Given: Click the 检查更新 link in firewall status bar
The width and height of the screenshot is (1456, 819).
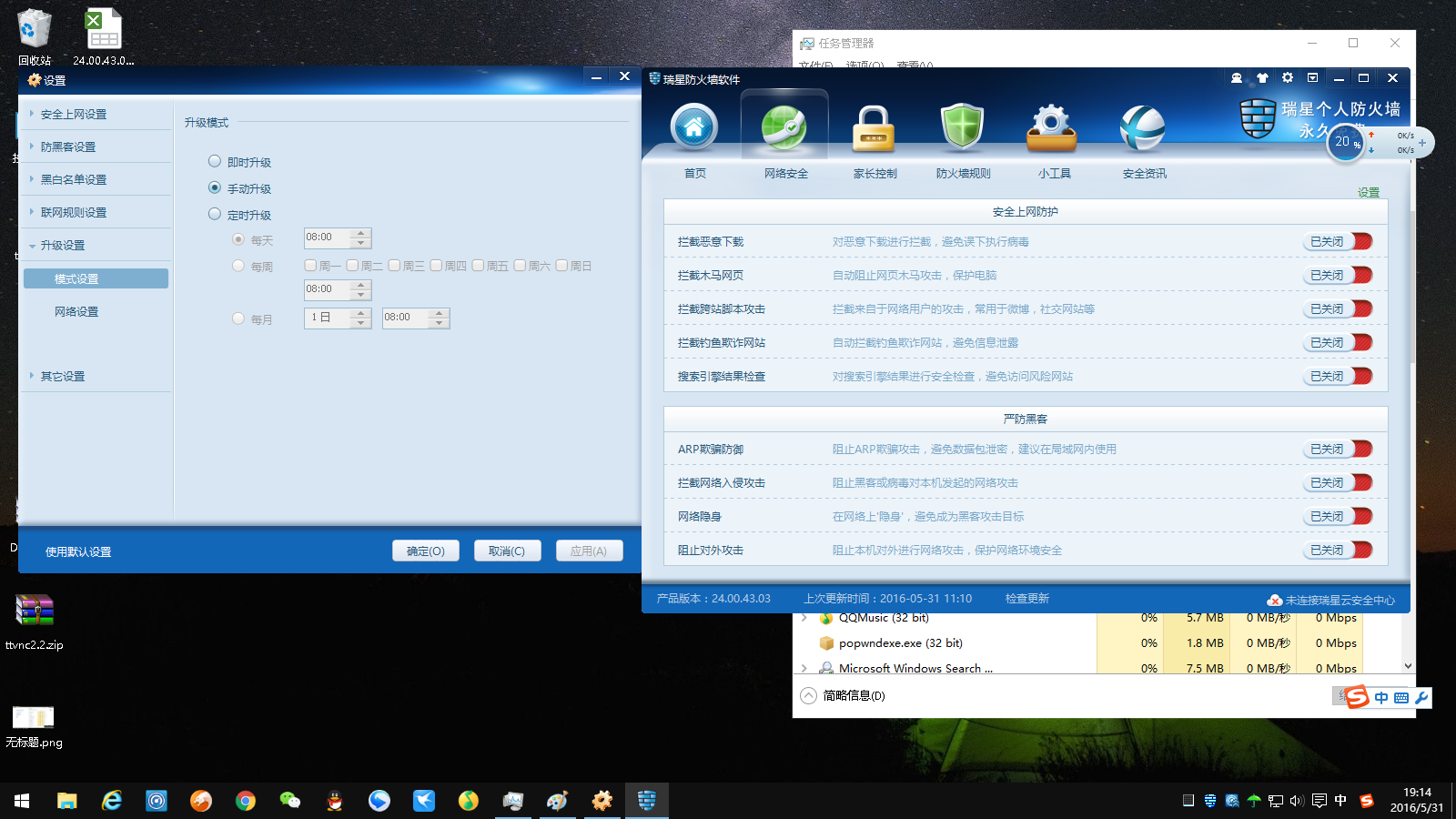Looking at the screenshot, I should [1027, 599].
